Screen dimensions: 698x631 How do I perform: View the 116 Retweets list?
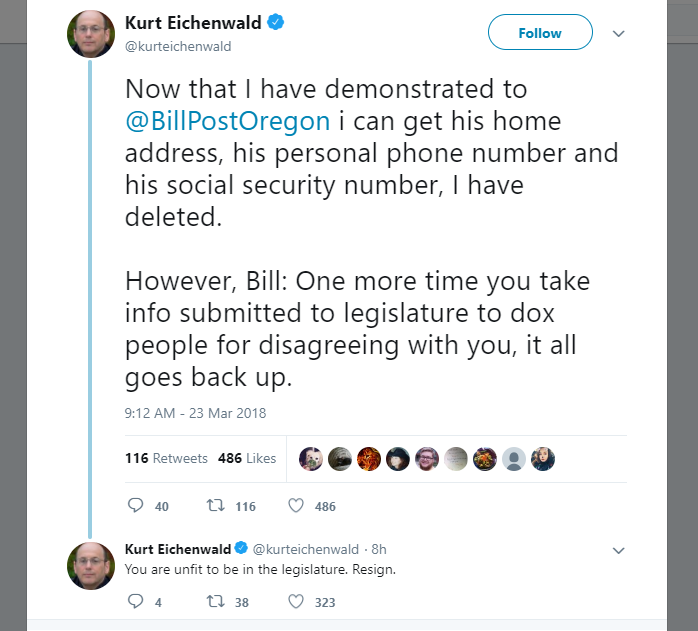pos(166,458)
